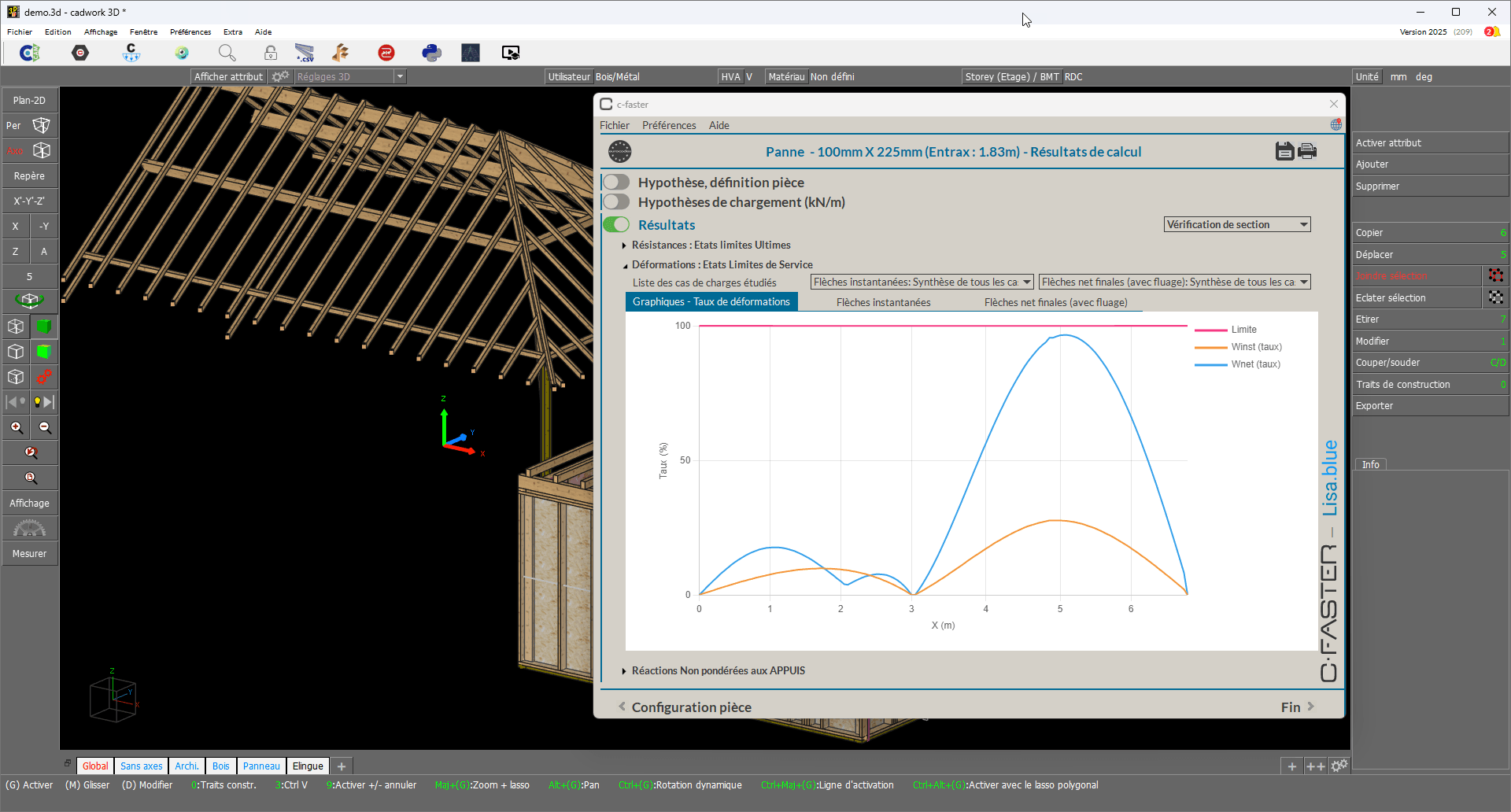Open the Vérification de section dropdown
1511x812 pixels.
1237,224
